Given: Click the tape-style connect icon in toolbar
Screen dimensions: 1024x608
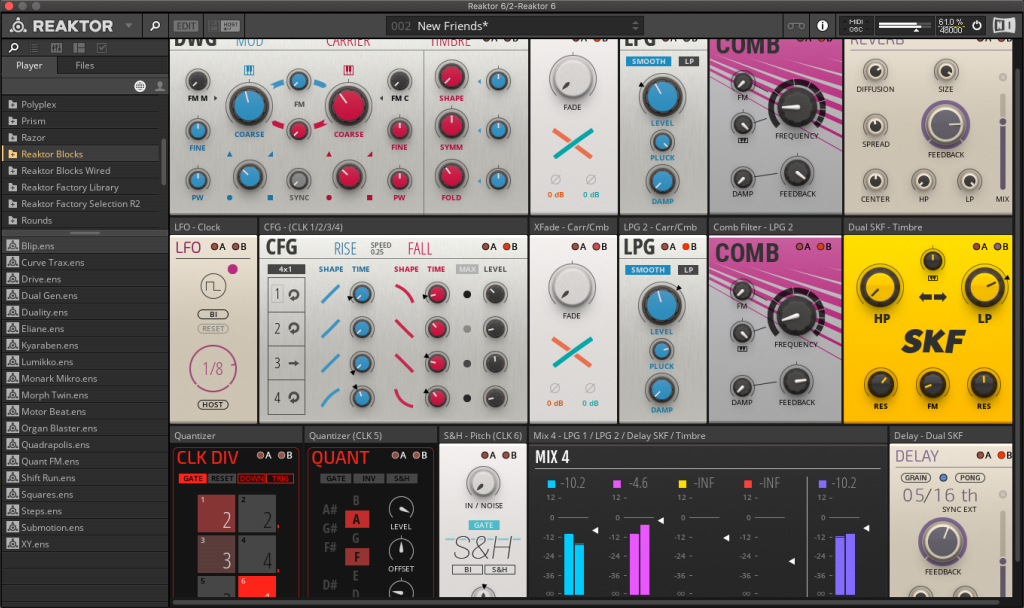Looking at the screenshot, I should click(x=795, y=26).
